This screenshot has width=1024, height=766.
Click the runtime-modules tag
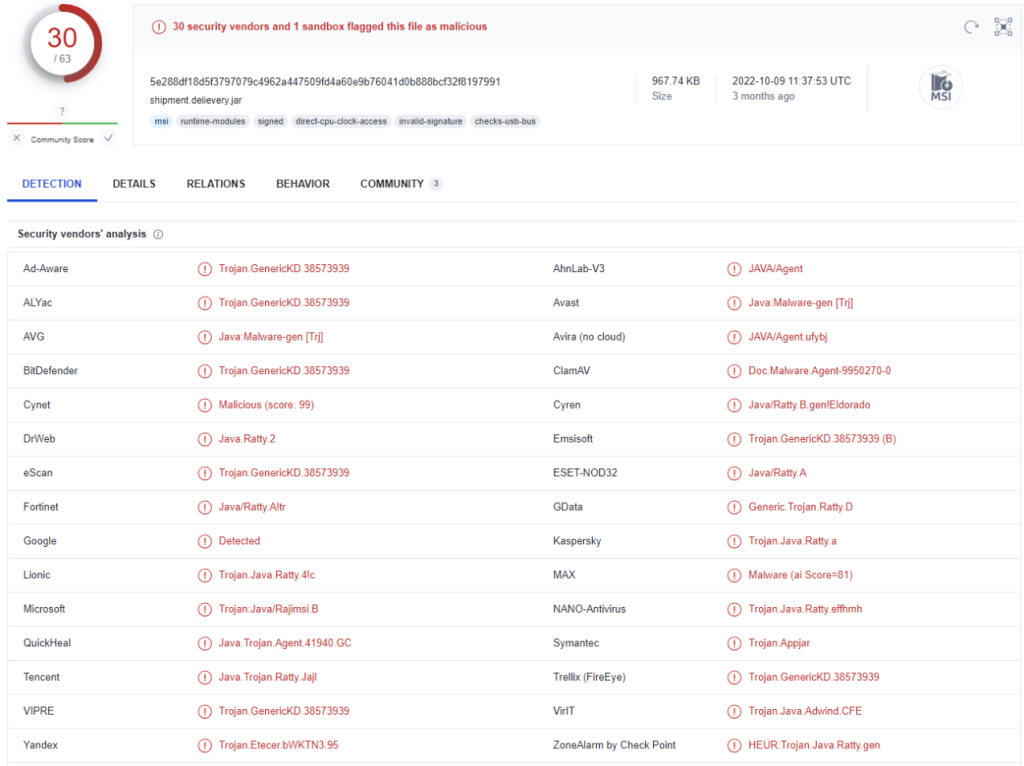point(213,121)
